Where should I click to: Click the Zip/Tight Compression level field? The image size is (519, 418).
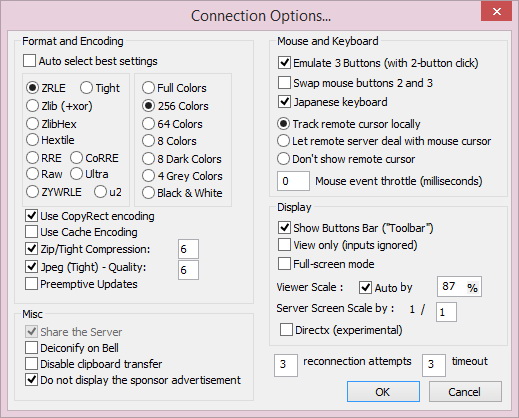[188, 249]
